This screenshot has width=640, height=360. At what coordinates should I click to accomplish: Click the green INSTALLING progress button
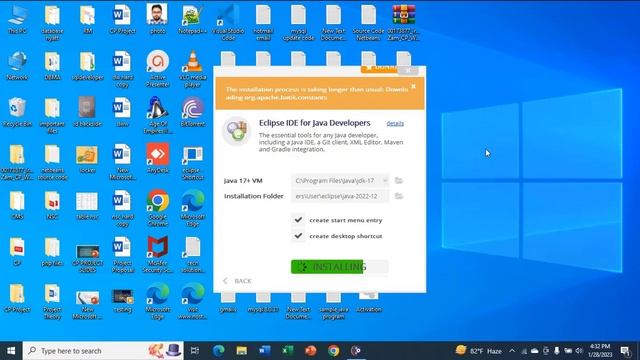339,267
